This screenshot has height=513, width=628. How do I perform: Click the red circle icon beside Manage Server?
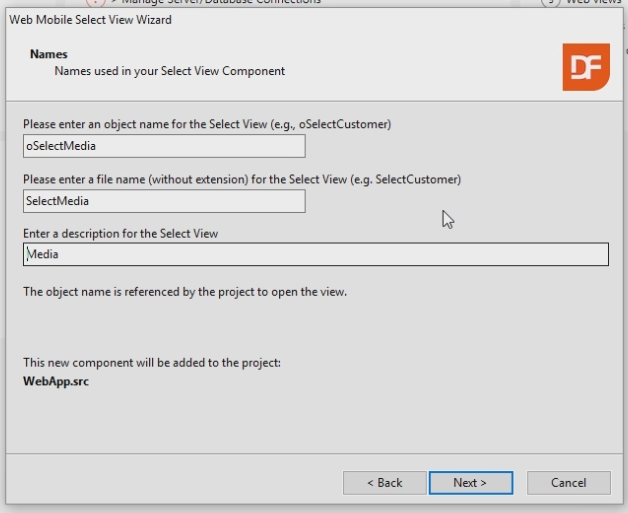pyautogui.click(x=96, y=3)
